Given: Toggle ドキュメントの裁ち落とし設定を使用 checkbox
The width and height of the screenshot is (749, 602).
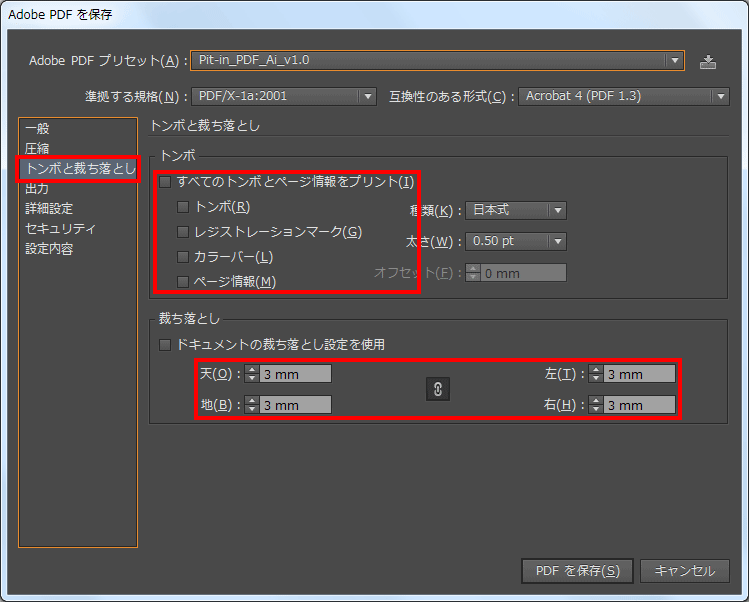Looking at the screenshot, I should [x=166, y=345].
